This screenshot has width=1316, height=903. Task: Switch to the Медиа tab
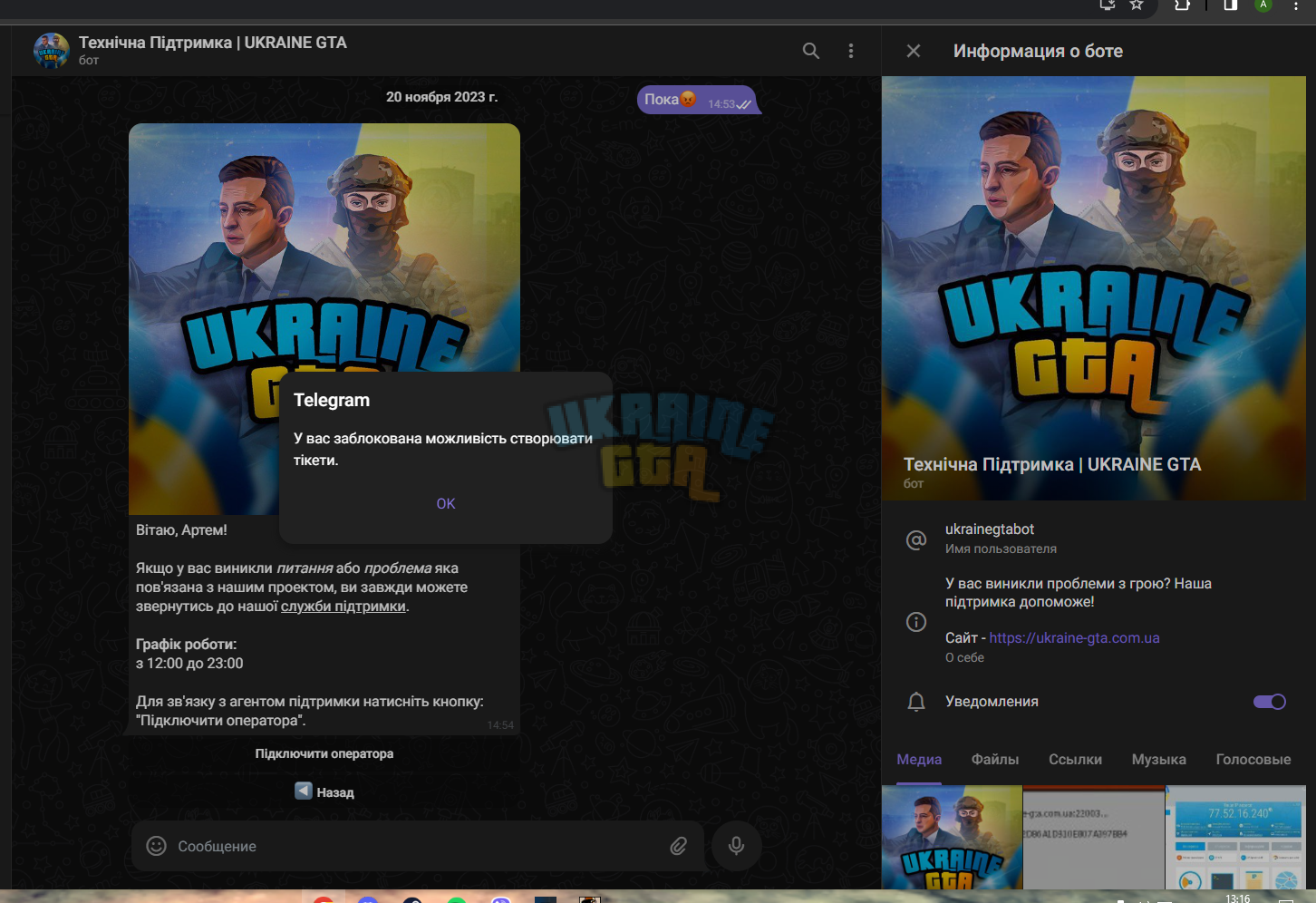pos(919,760)
